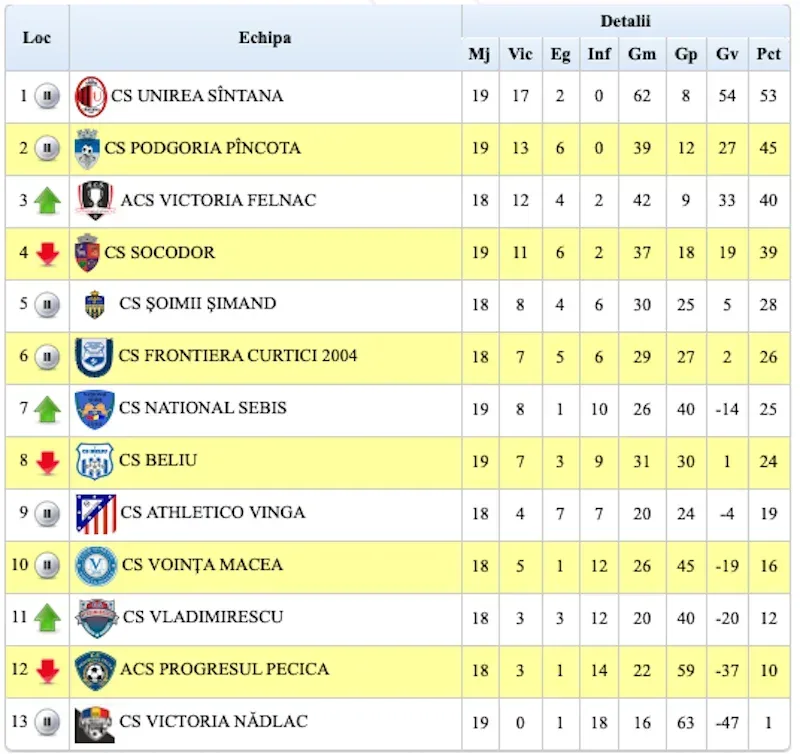Click the CS Unirea Sîntana team crest
Viewport: 800px width, 754px height.
(91, 96)
